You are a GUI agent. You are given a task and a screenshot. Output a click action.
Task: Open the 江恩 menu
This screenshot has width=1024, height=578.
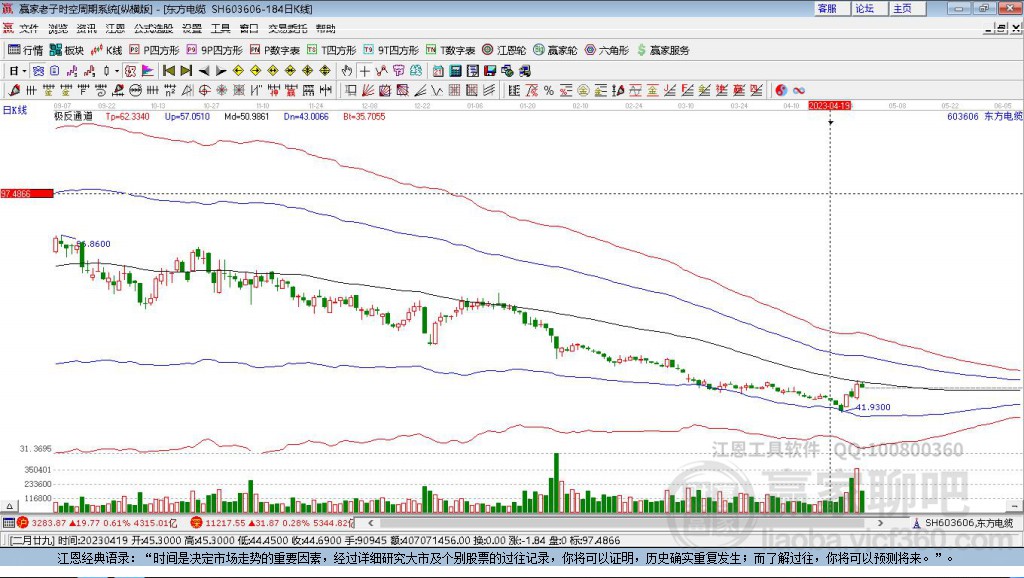coord(115,28)
